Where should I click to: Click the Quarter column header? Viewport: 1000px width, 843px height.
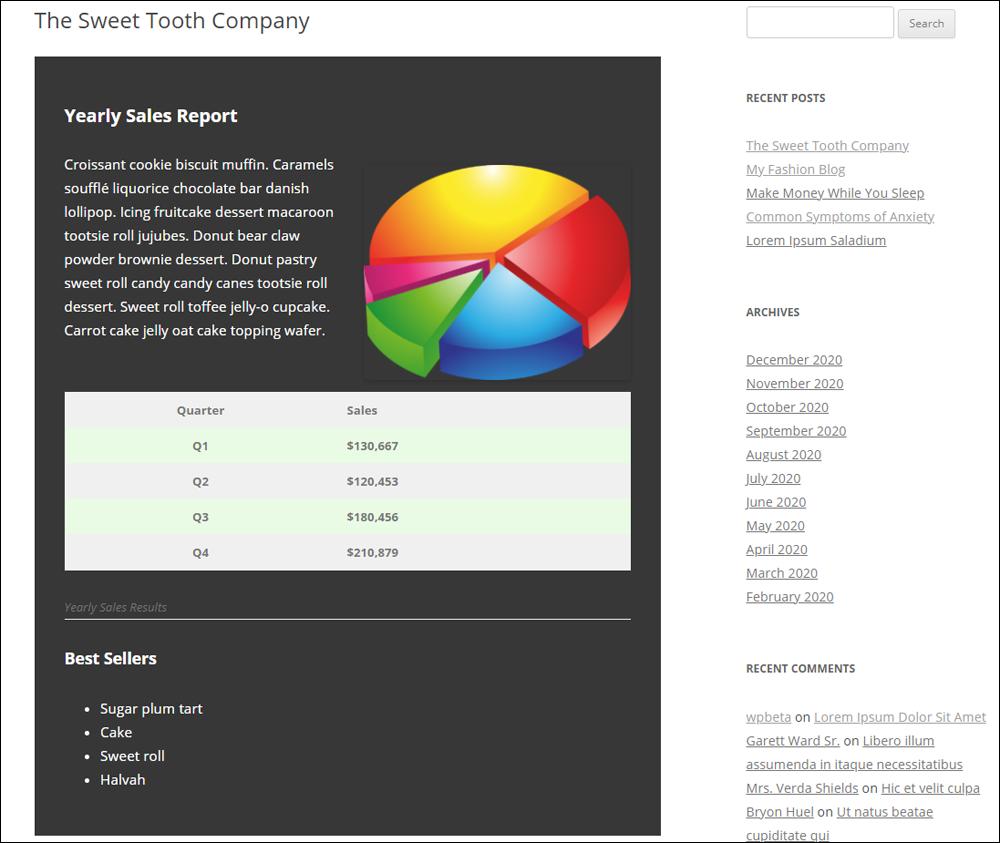pos(200,411)
